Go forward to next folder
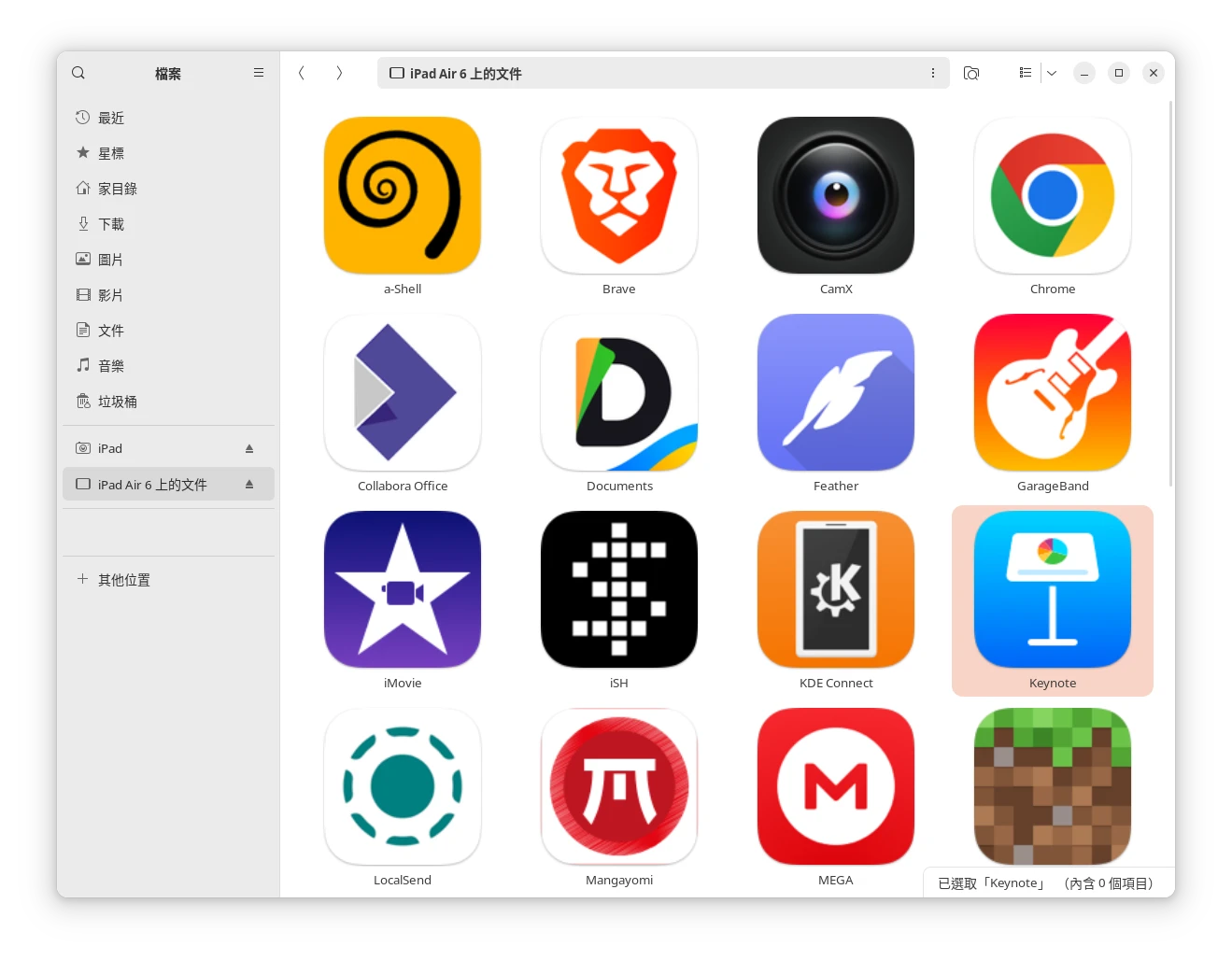This screenshot has height=960, width=1232. [x=339, y=73]
